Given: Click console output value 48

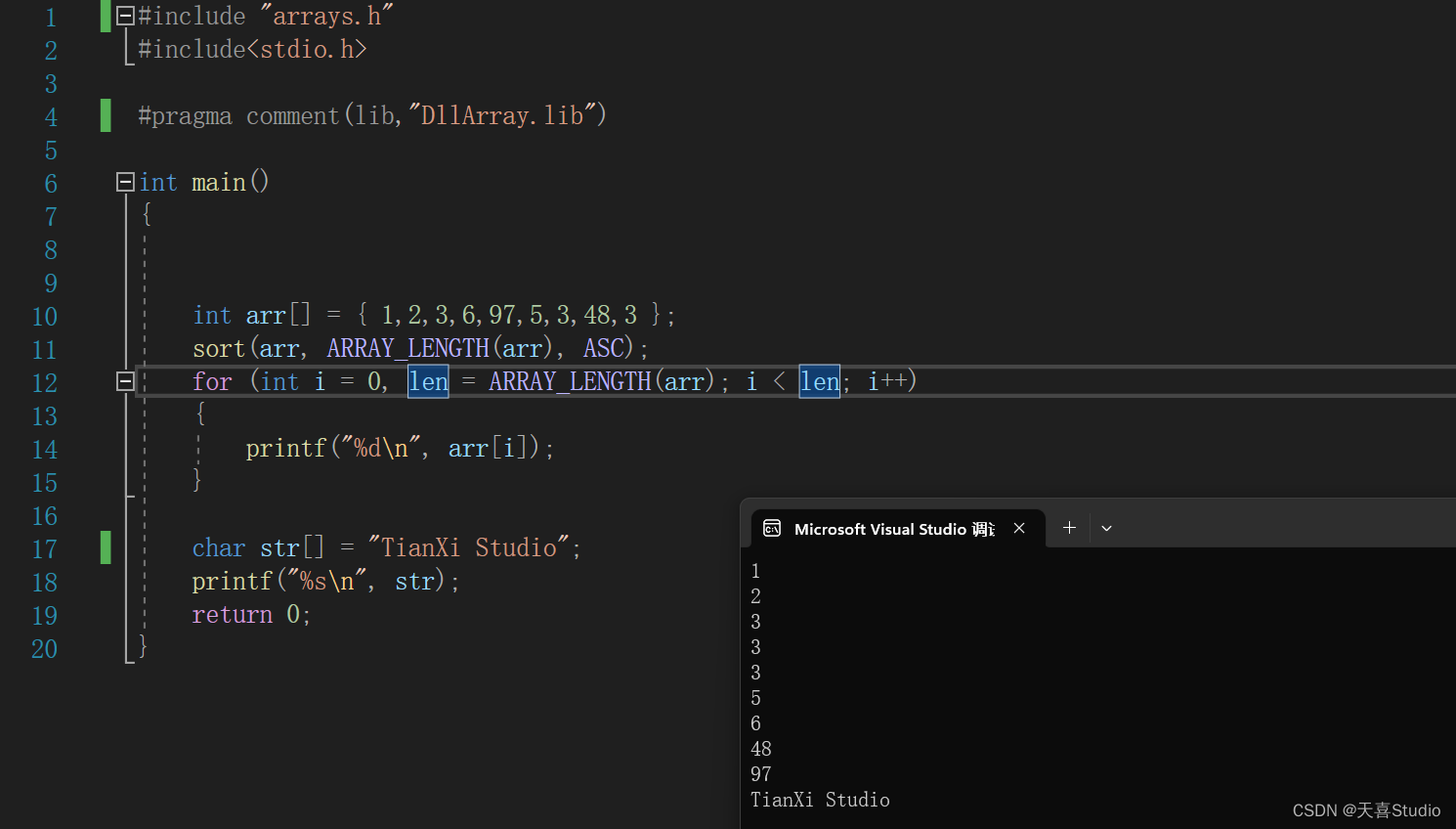Looking at the screenshot, I should [761, 749].
